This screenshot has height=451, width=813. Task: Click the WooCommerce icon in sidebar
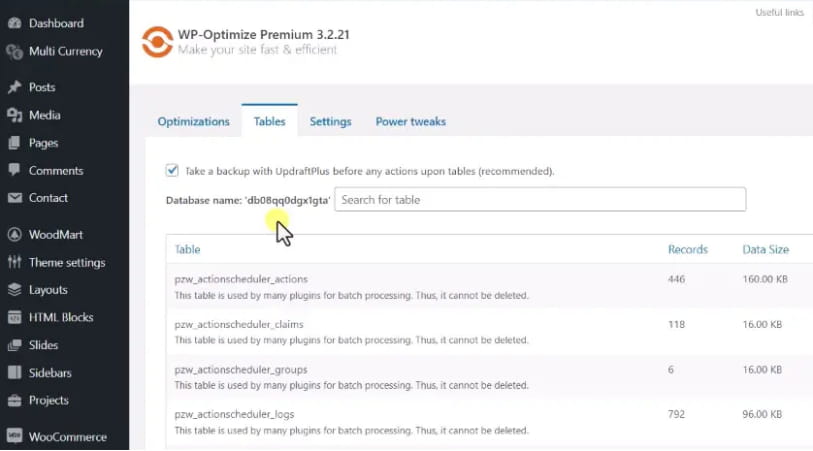click(14, 437)
